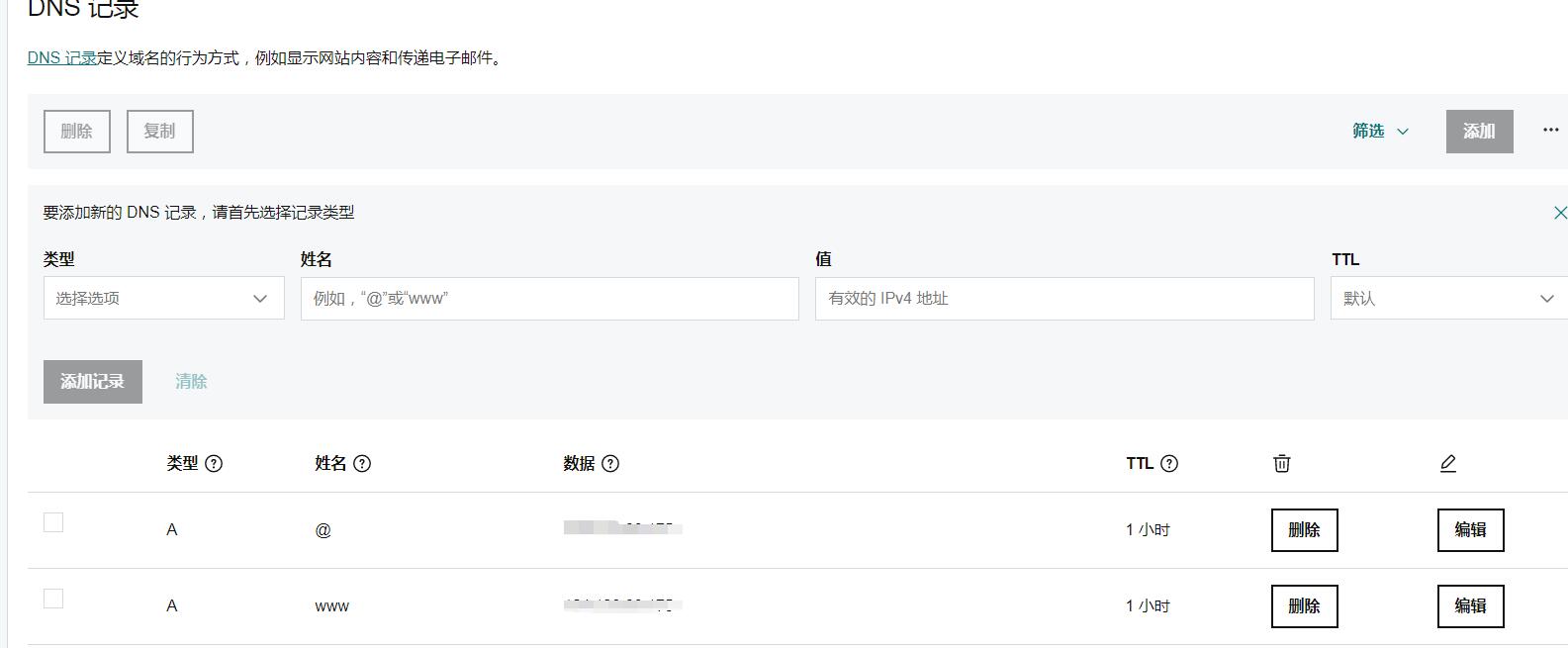Click the blurred data value of @ record
The height and width of the screenshot is (648, 1568).
coord(623,528)
